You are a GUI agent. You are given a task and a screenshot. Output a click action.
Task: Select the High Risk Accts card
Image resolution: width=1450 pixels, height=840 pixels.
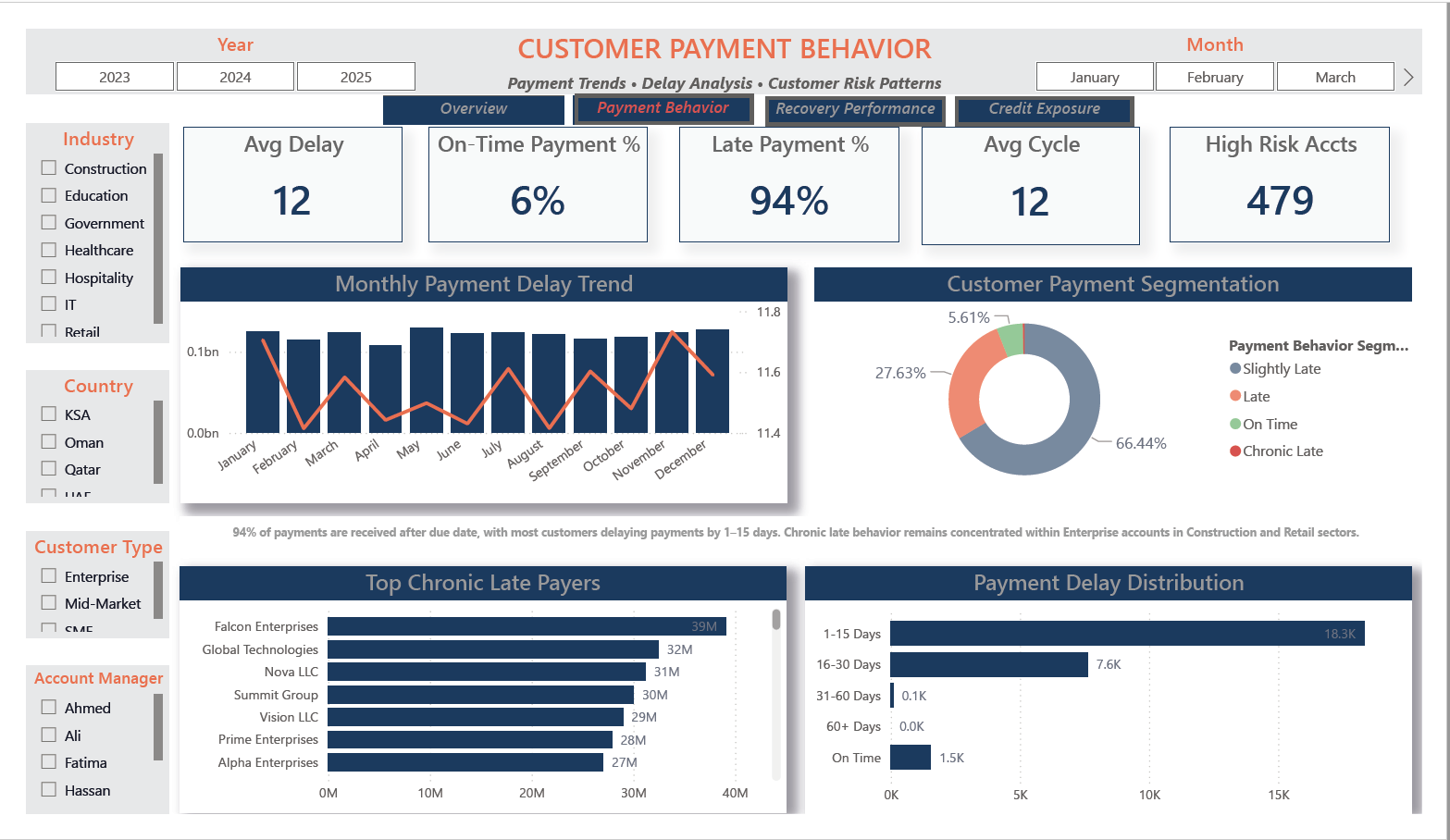tap(1280, 184)
